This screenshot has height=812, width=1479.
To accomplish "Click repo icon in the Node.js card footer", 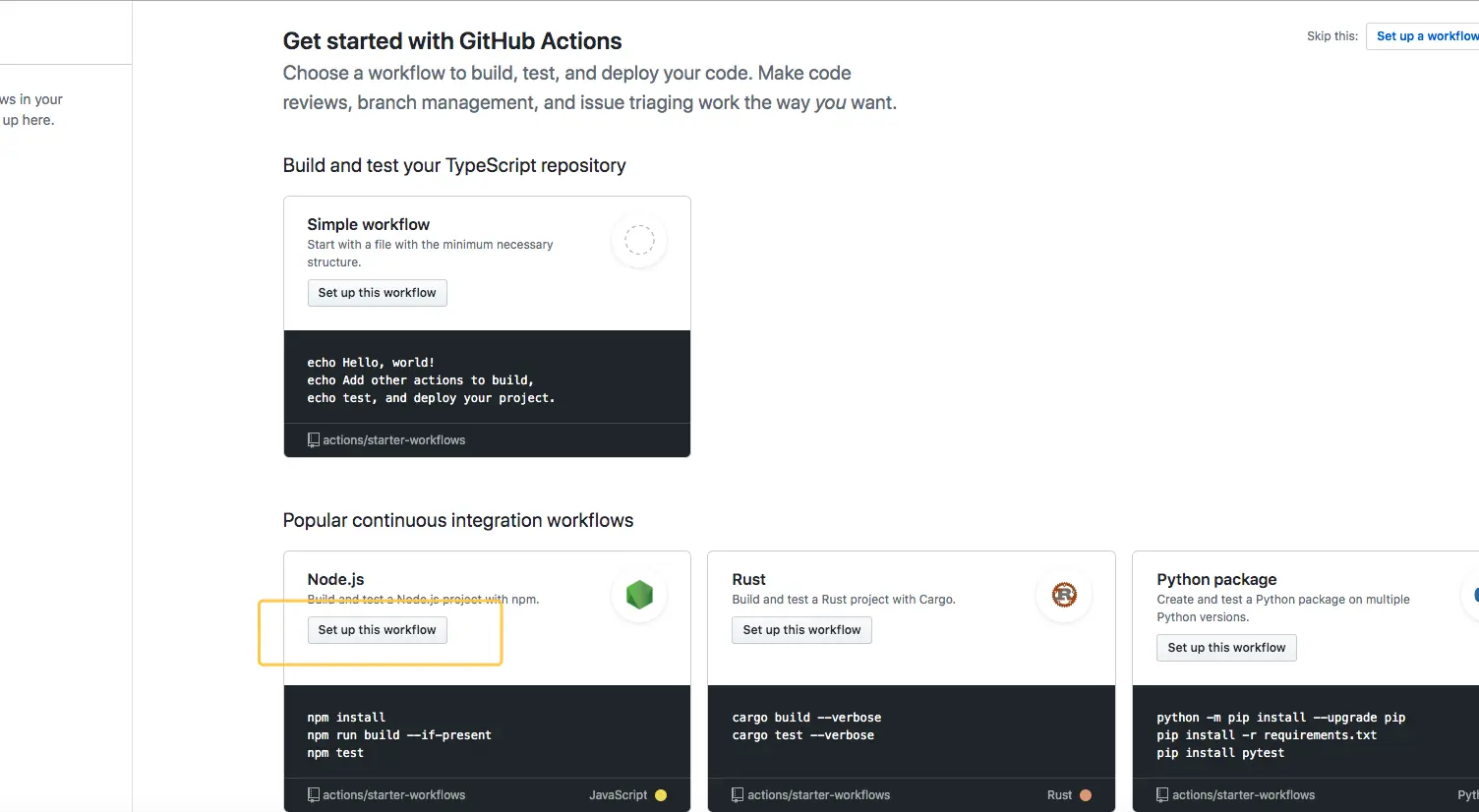I will 314,795.
